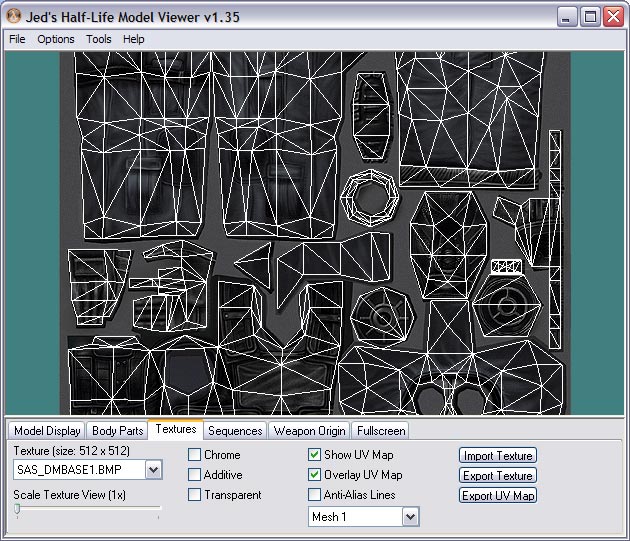Click the Export UV Map button
Image resolution: width=630 pixels, height=541 pixels.
pos(498,496)
